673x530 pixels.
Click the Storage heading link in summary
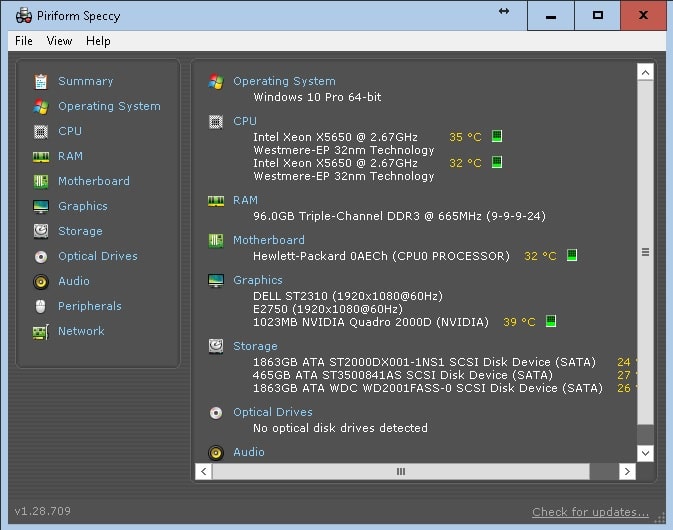(x=255, y=346)
